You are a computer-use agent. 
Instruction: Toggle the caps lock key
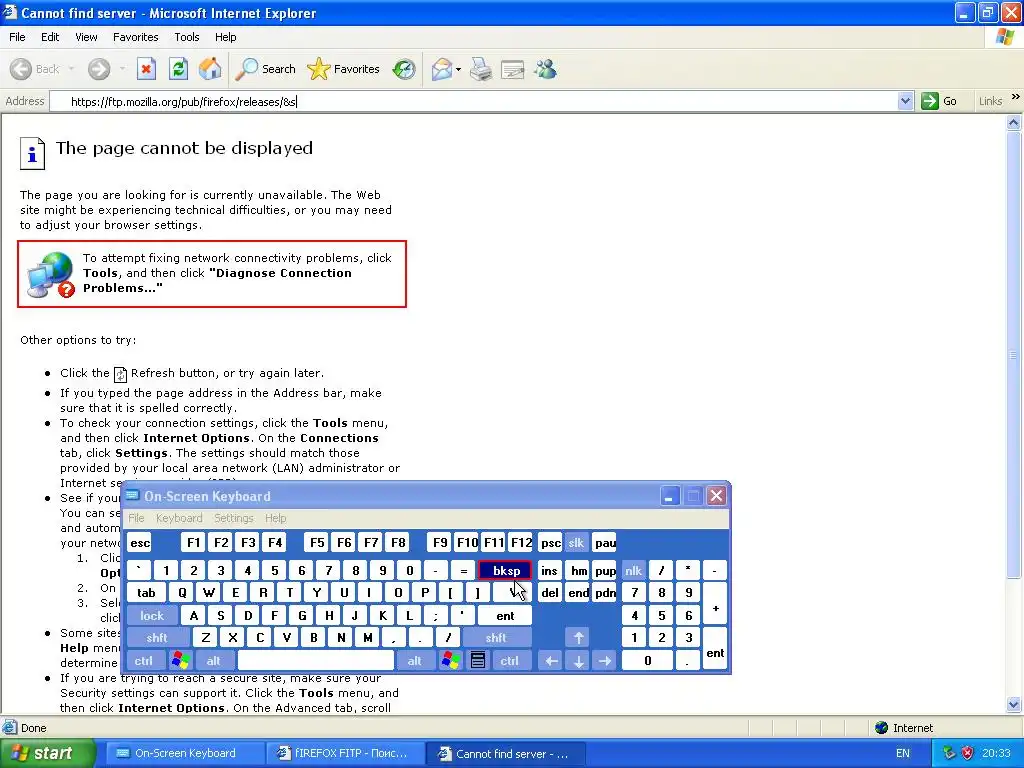[x=152, y=615]
